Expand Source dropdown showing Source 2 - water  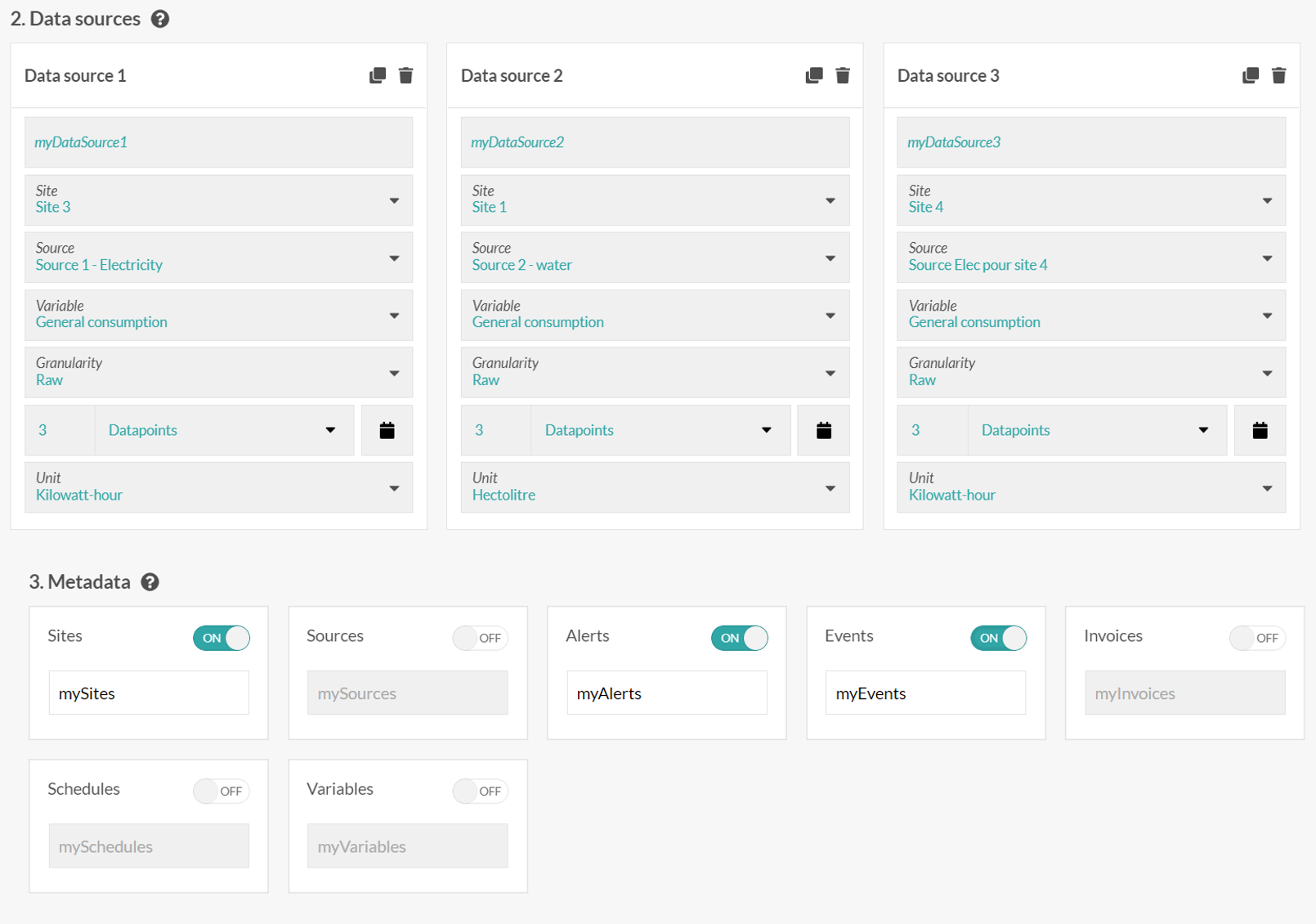(x=655, y=258)
